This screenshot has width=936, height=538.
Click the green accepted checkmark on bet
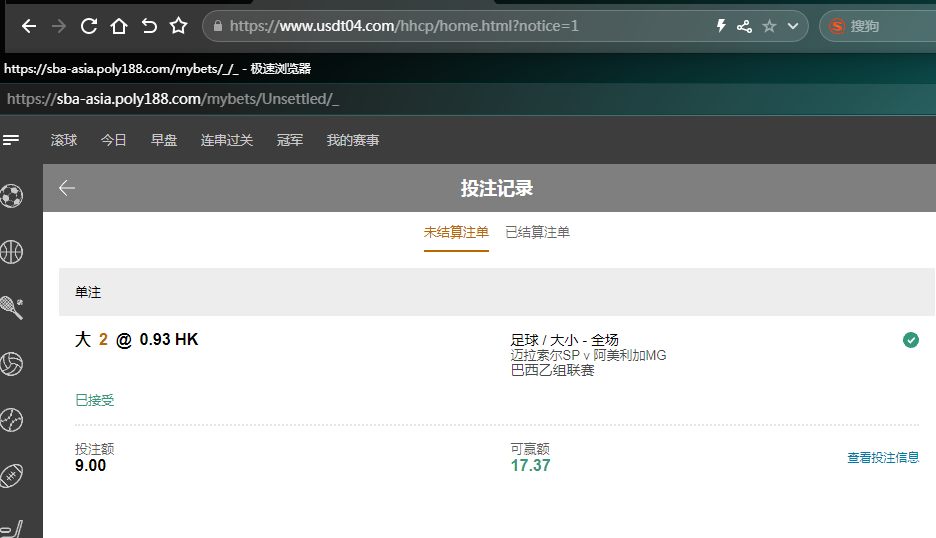point(911,340)
